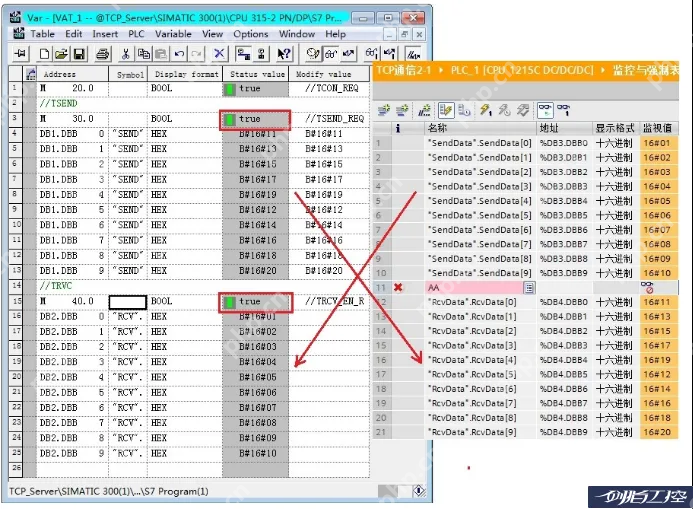
Task: Open the PLC menu
Action: pos(135,34)
